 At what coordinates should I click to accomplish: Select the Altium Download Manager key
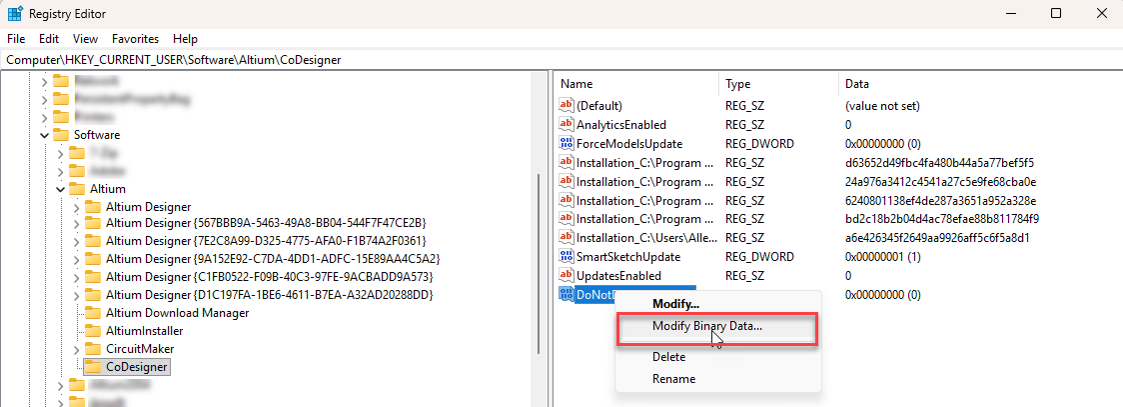[177, 313]
